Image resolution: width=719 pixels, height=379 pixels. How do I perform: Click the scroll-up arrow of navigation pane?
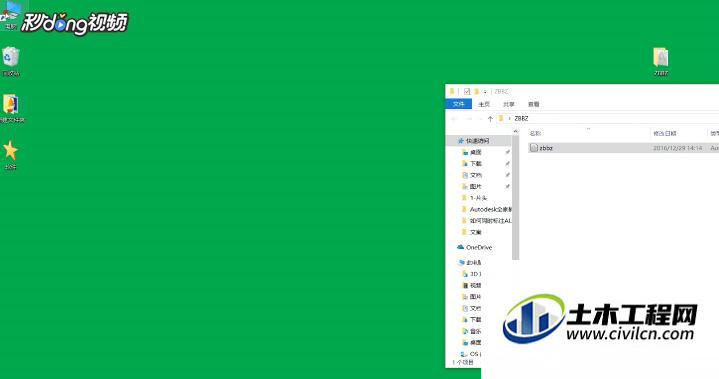pyautogui.click(x=515, y=132)
